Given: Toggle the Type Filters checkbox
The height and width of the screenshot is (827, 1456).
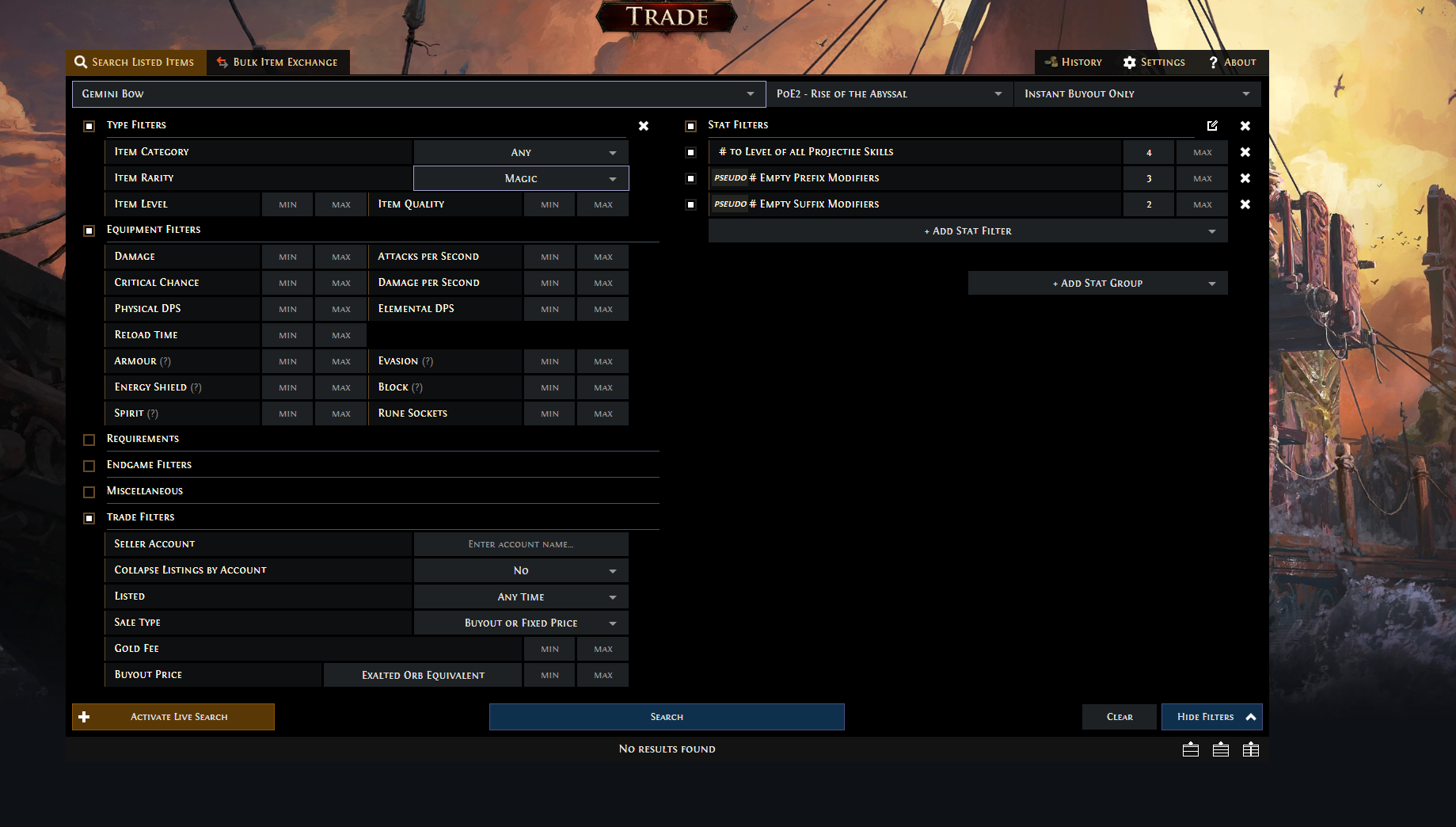Looking at the screenshot, I should point(89,126).
